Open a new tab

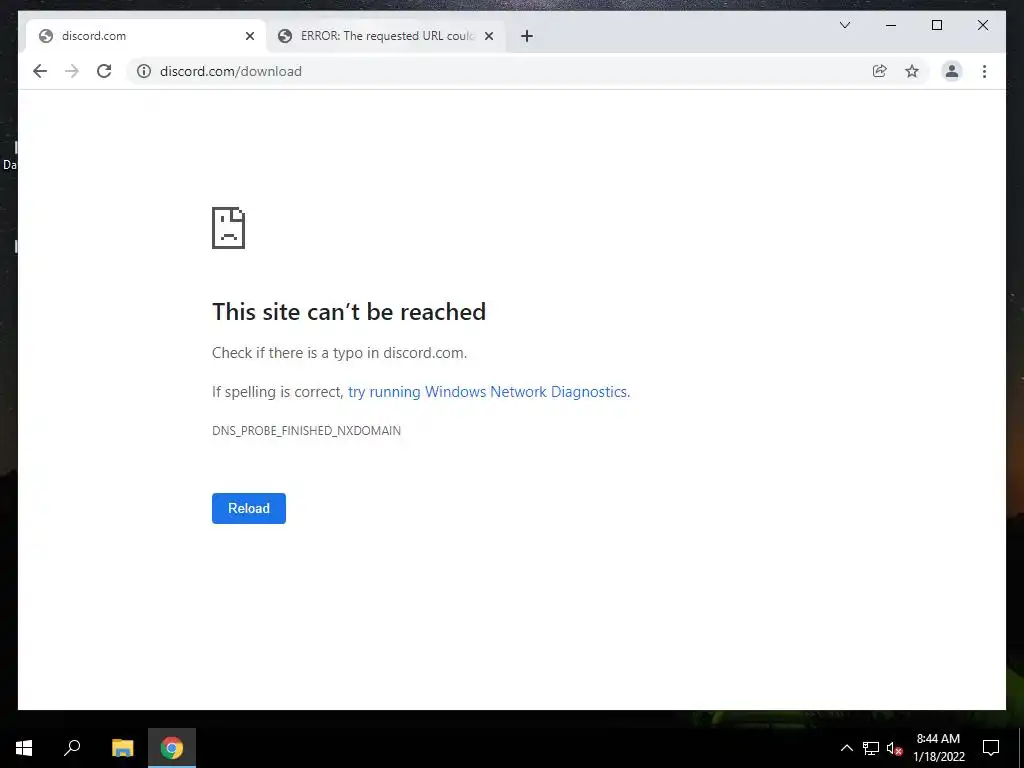coord(527,36)
